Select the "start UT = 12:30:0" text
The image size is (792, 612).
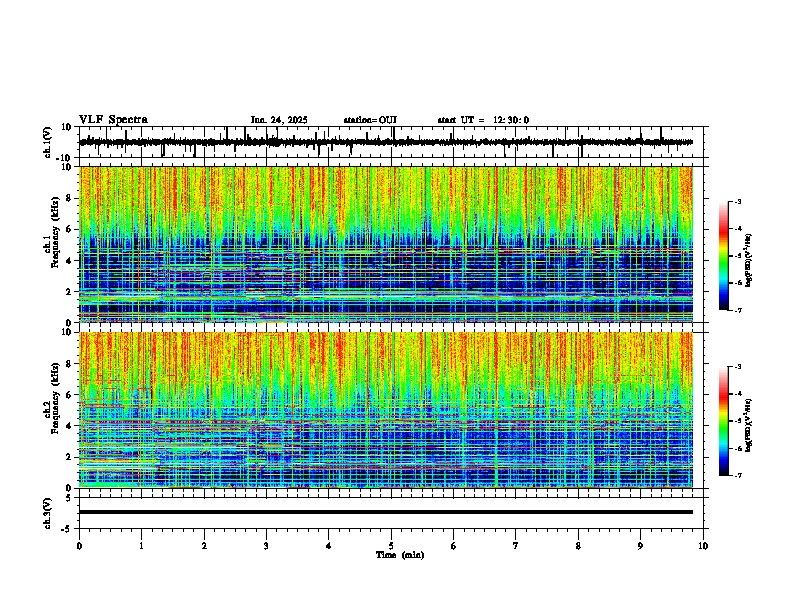coord(483,120)
